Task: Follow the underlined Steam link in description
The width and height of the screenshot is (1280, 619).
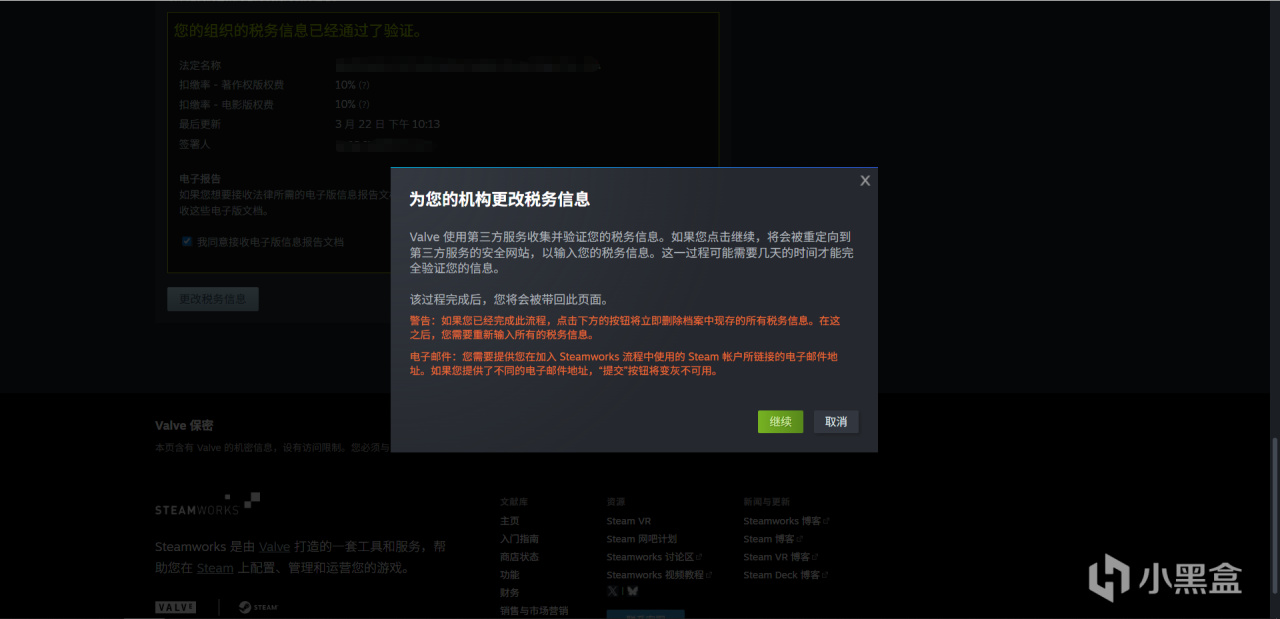Action: [215, 568]
